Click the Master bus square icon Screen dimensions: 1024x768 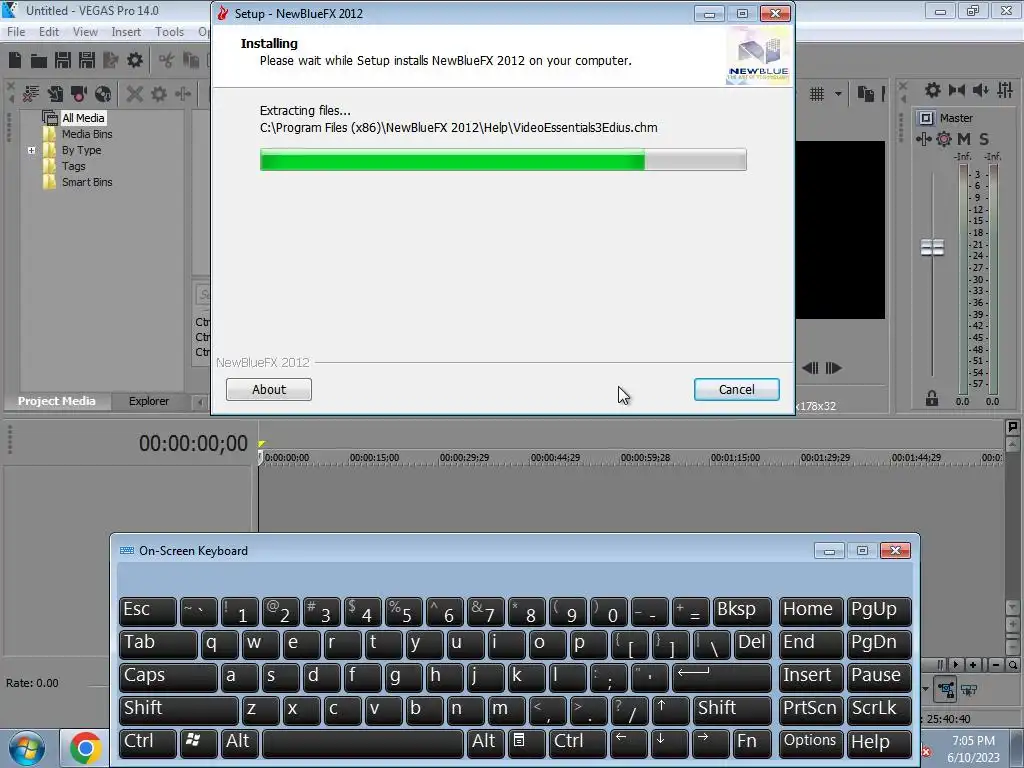[x=926, y=118]
